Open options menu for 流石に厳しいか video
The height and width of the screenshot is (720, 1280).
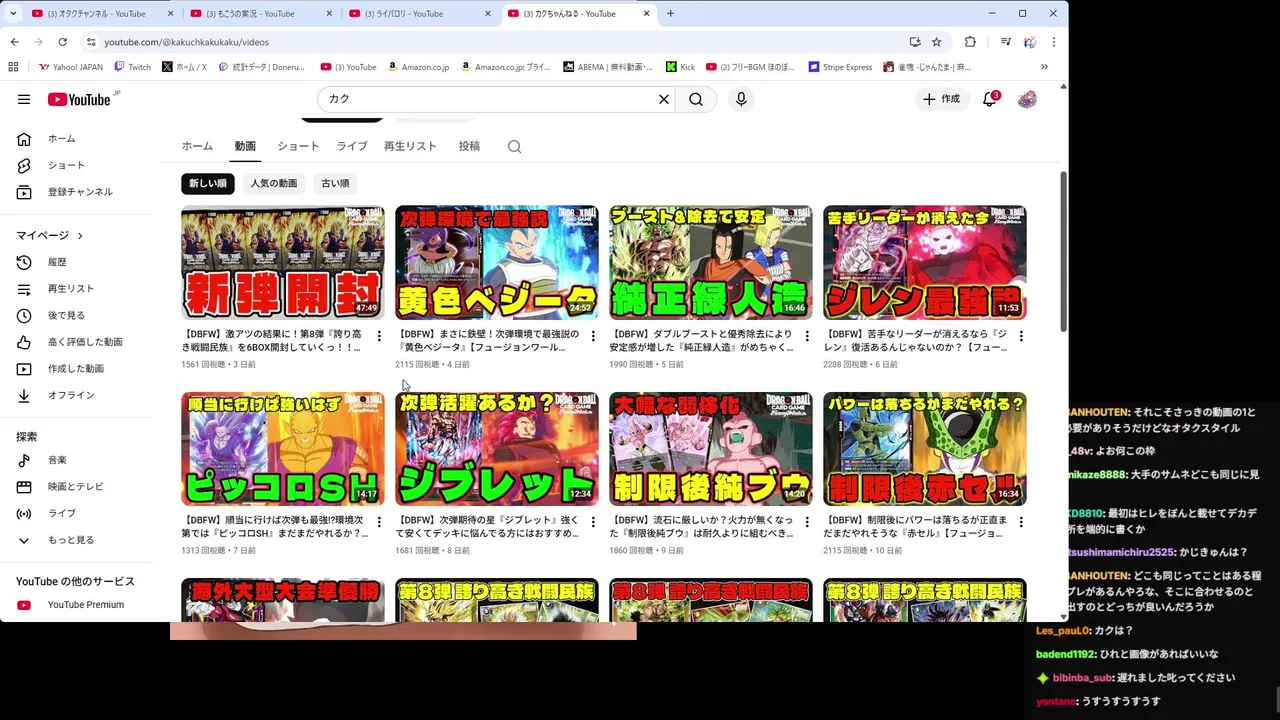point(807,522)
